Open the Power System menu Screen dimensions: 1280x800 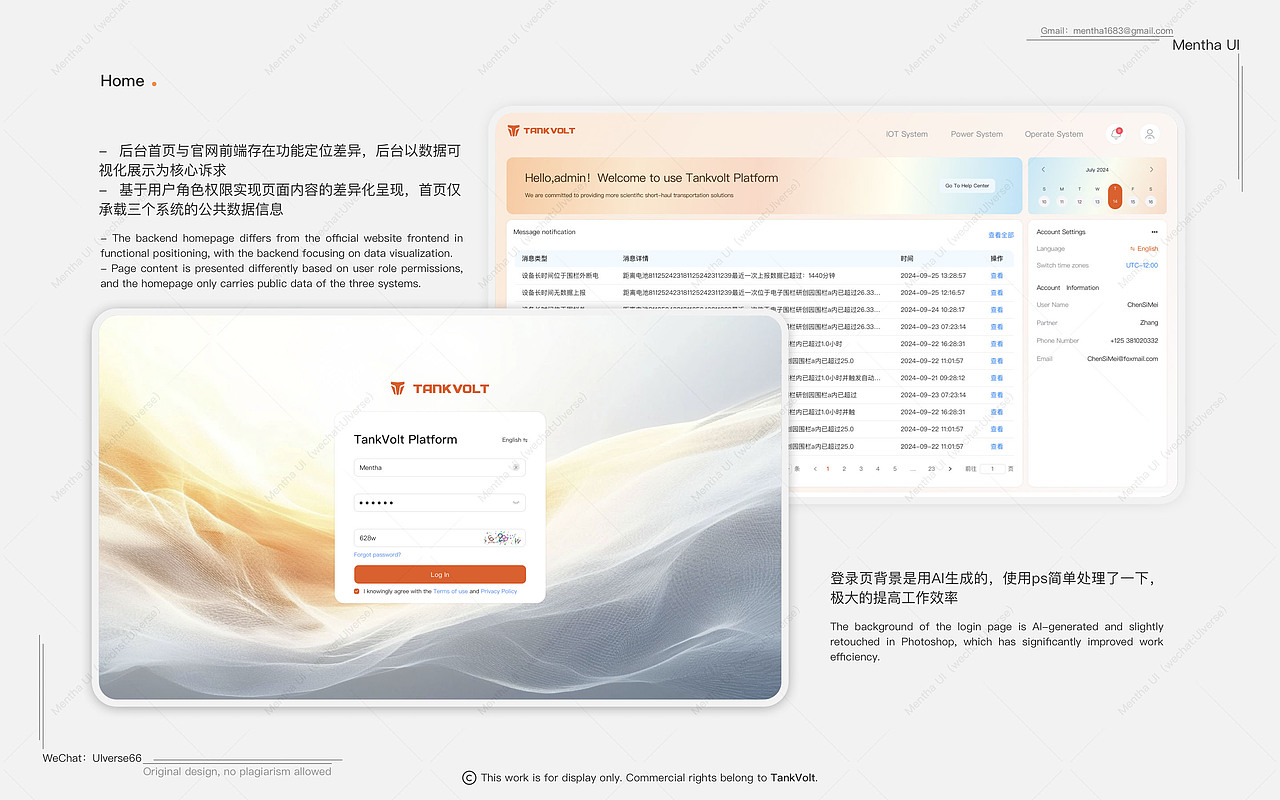tap(977, 134)
